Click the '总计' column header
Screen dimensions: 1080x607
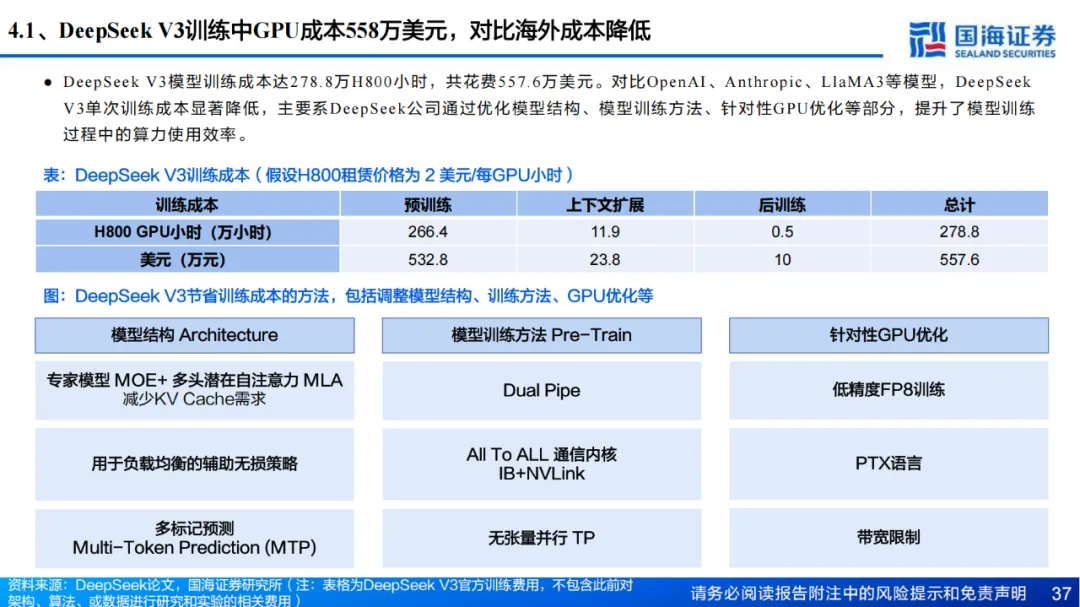tap(959, 205)
